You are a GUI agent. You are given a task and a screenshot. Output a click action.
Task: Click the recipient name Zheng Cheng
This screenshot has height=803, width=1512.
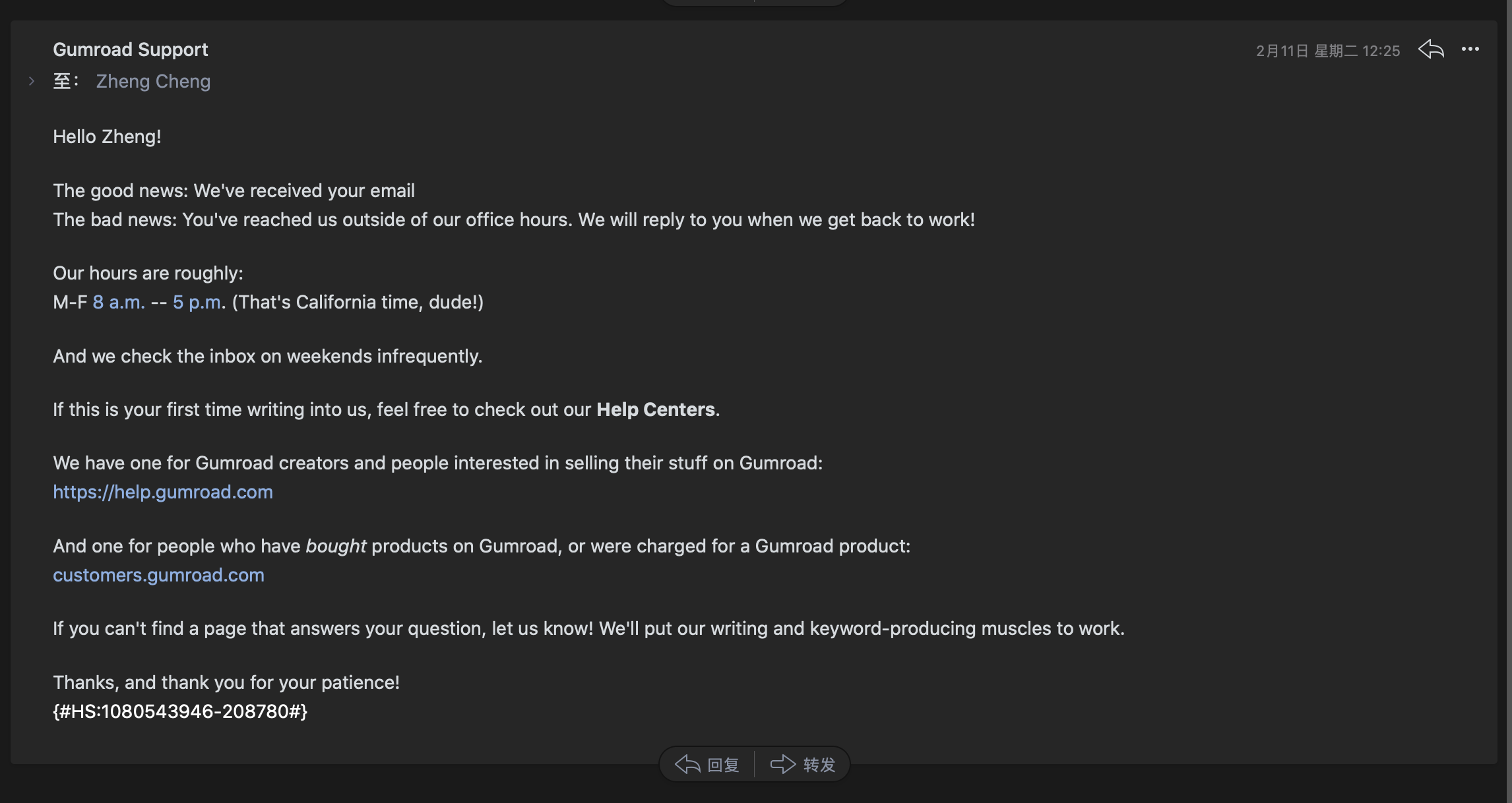153,81
